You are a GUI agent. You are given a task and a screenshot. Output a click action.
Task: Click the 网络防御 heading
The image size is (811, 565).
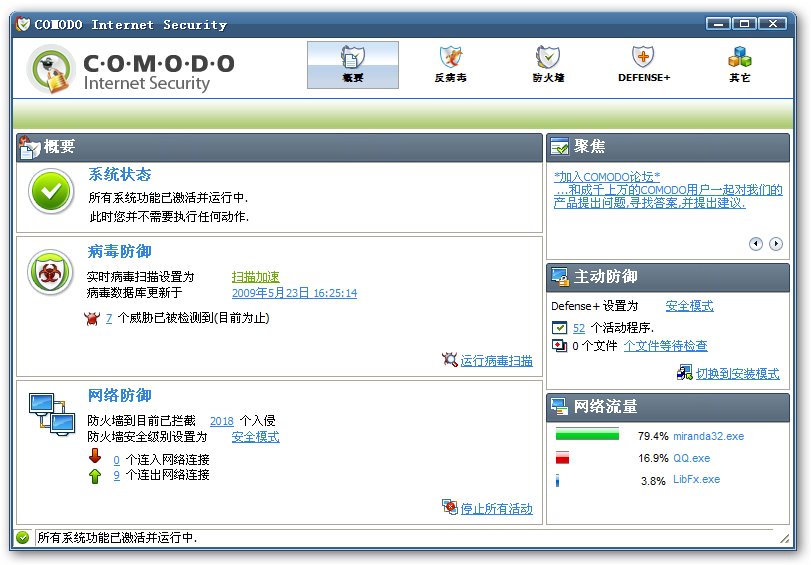tap(119, 395)
